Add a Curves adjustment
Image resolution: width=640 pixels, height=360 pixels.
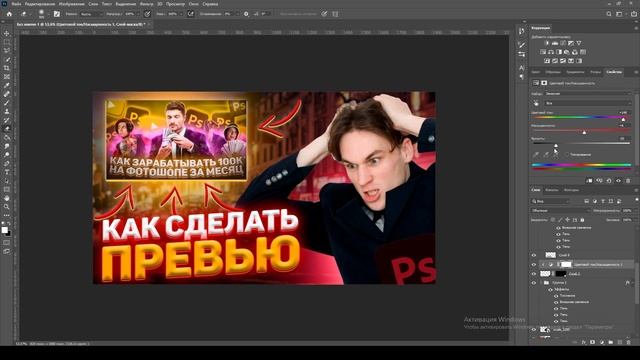coord(563,43)
